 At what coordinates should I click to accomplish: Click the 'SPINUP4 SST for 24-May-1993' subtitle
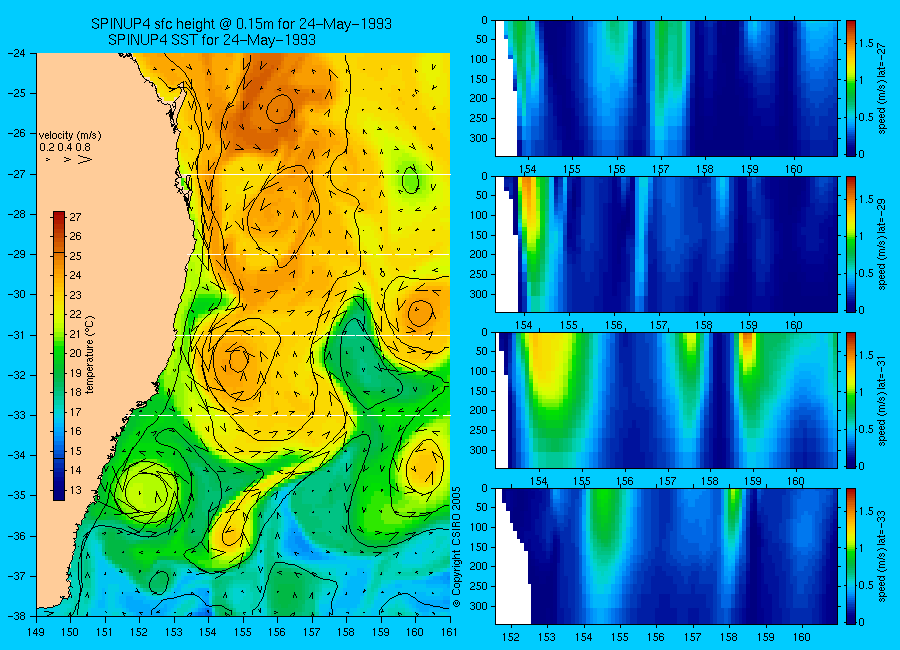(212, 40)
